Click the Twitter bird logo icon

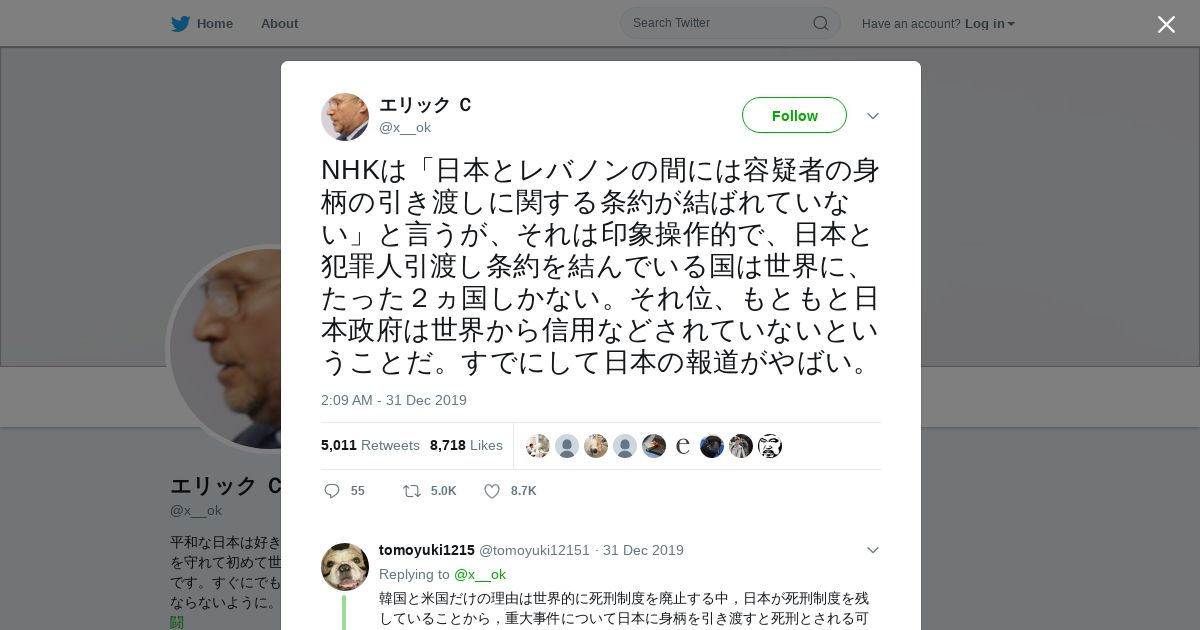point(180,23)
